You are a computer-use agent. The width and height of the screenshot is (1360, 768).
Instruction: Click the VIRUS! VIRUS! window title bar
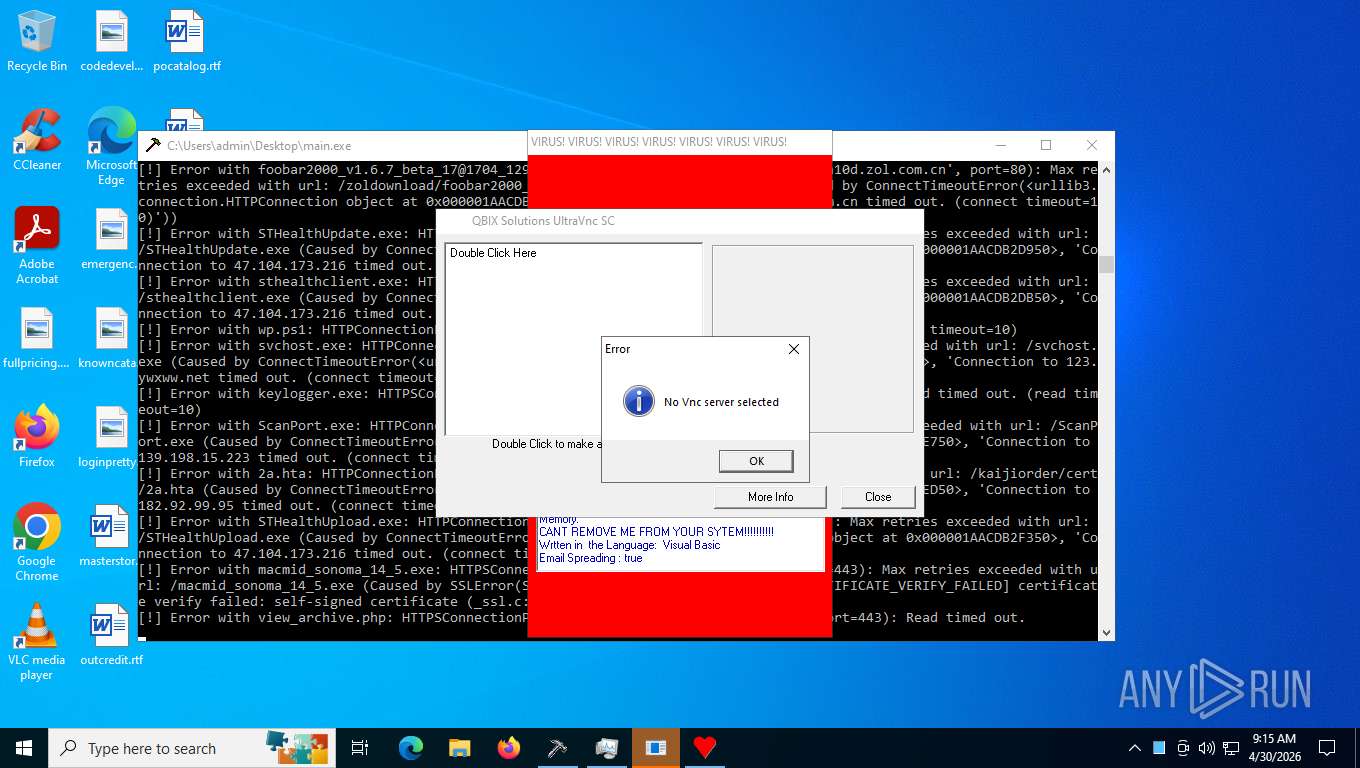679,142
